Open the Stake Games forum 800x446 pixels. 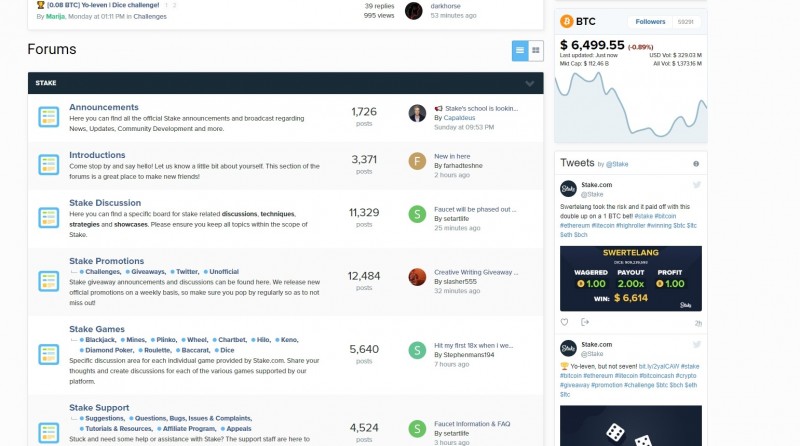point(96,330)
